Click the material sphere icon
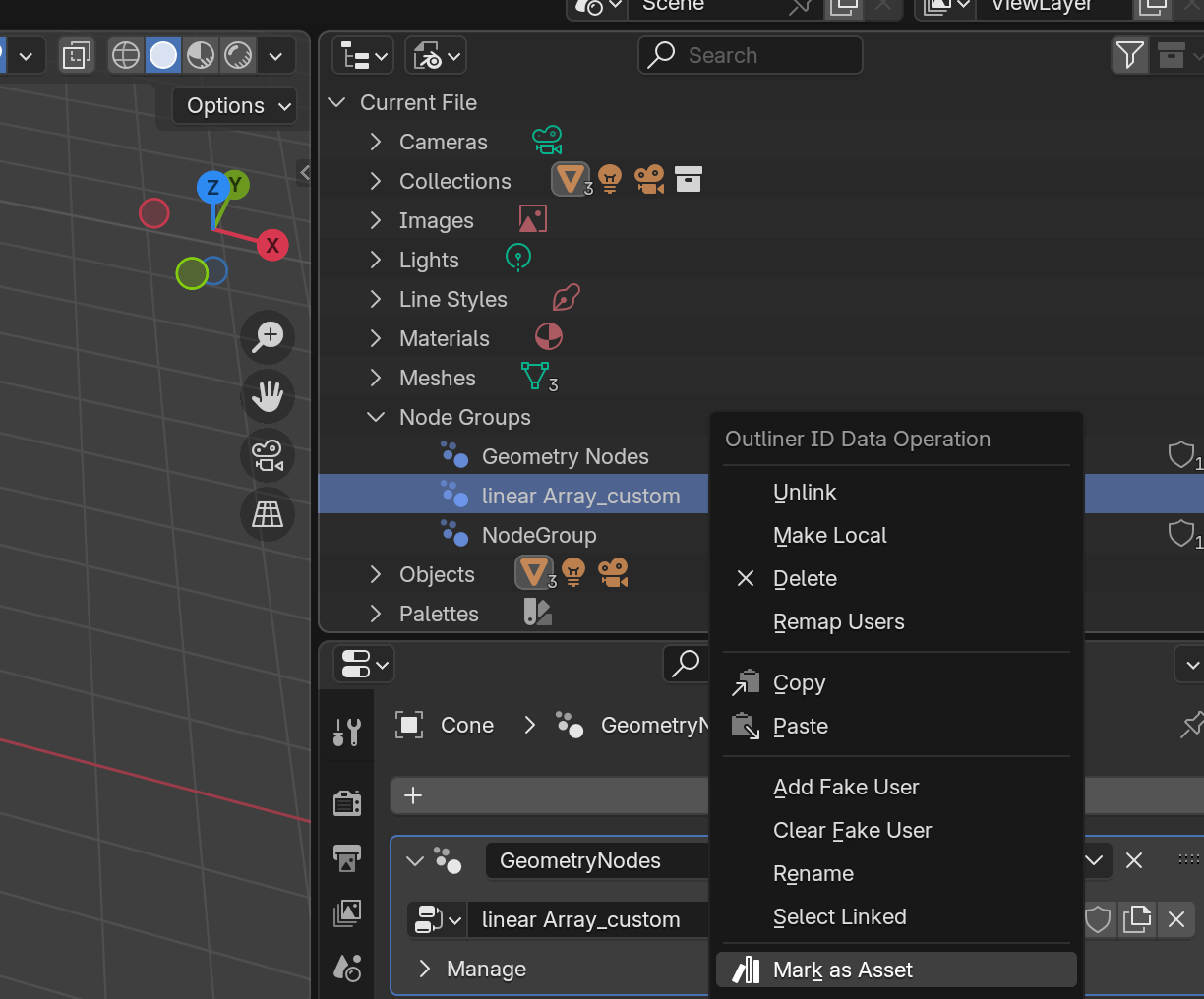Screen dimensions: 1204x999 point(549,337)
